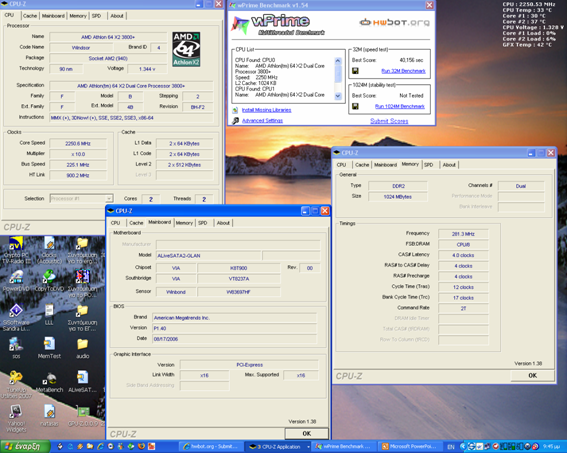Switch to the Cache tab in the top-left CPU-Z window
This screenshot has width=567, height=454.
click(x=30, y=16)
